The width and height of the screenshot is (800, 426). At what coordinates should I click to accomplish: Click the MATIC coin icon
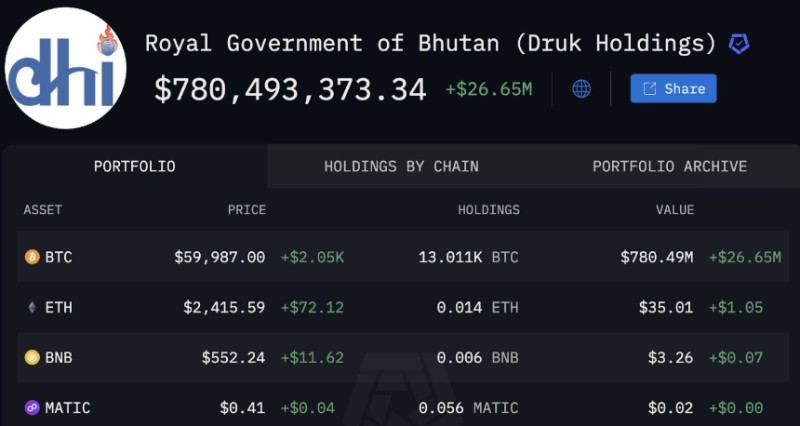(32, 407)
